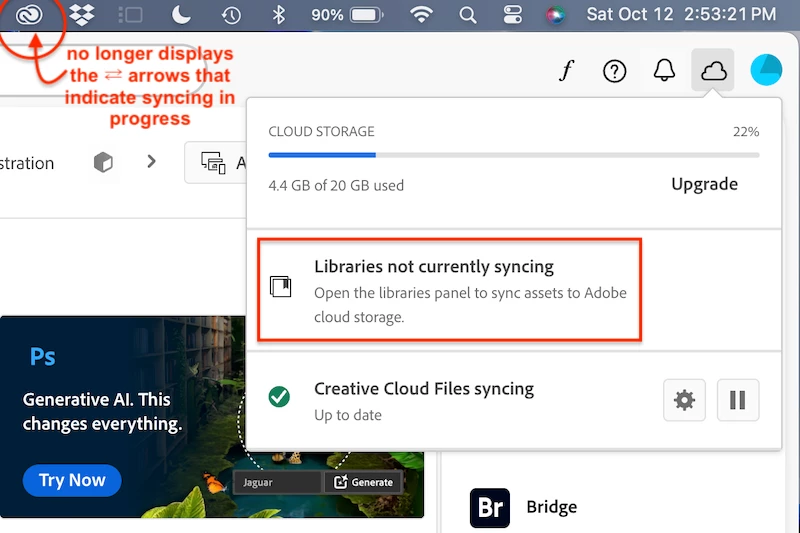Open Creative Cloud menu bar icon

click(x=29, y=15)
